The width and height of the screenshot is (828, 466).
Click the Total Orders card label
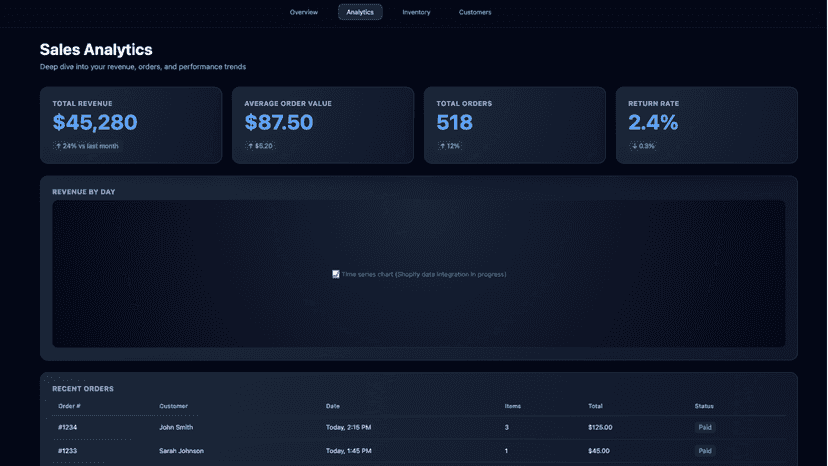[x=464, y=104]
